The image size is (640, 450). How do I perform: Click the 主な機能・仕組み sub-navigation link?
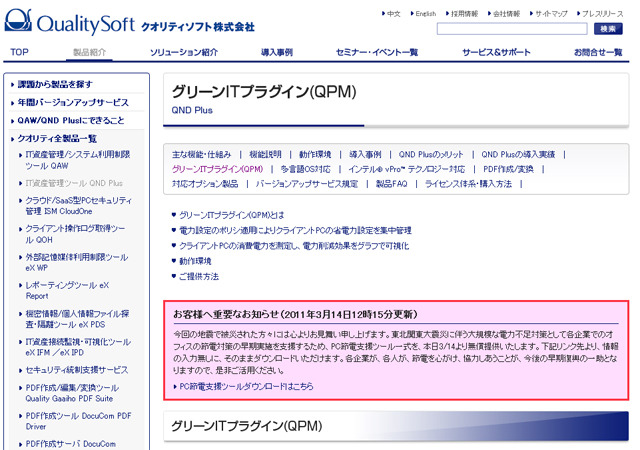pos(201,155)
